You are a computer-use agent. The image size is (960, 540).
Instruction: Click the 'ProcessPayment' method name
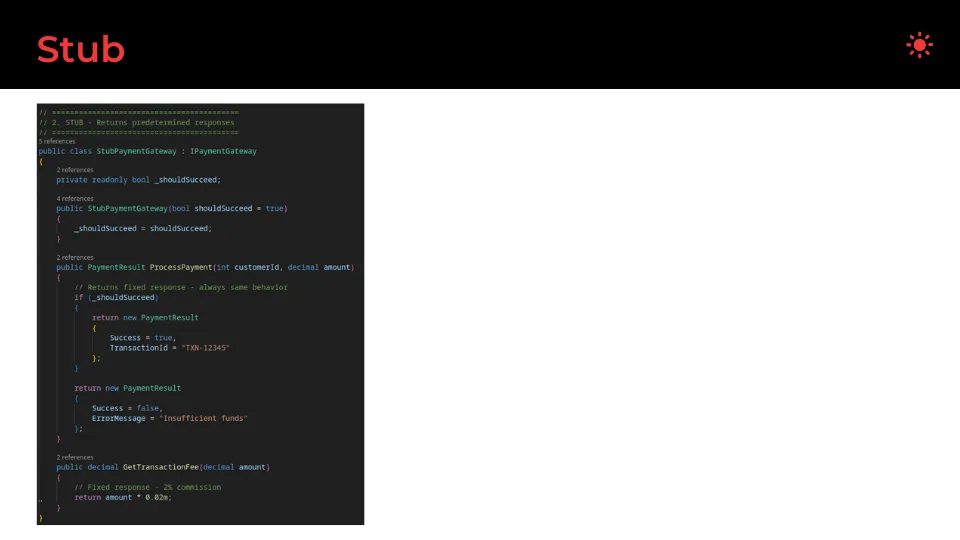pos(181,268)
